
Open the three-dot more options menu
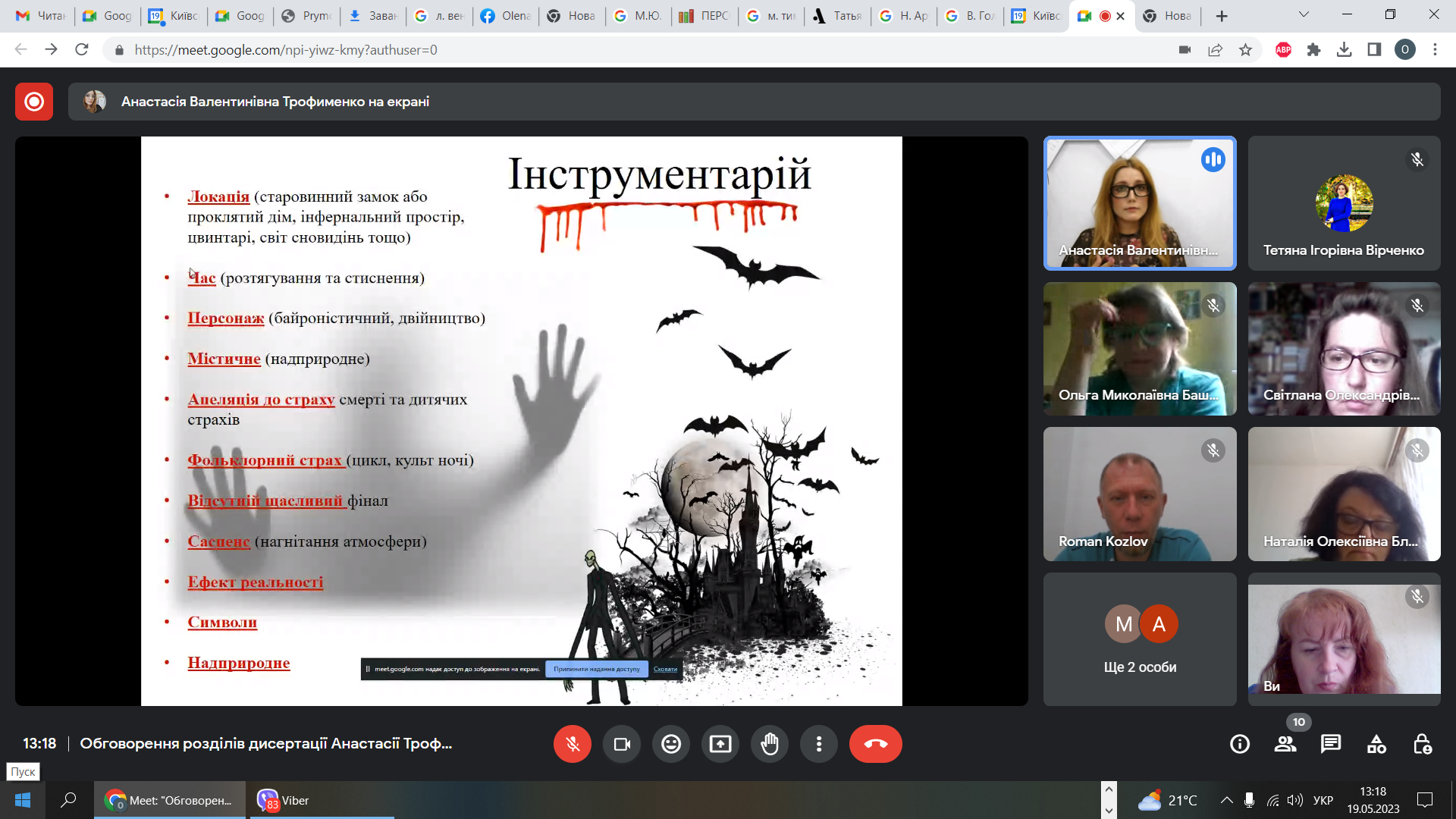tap(819, 744)
